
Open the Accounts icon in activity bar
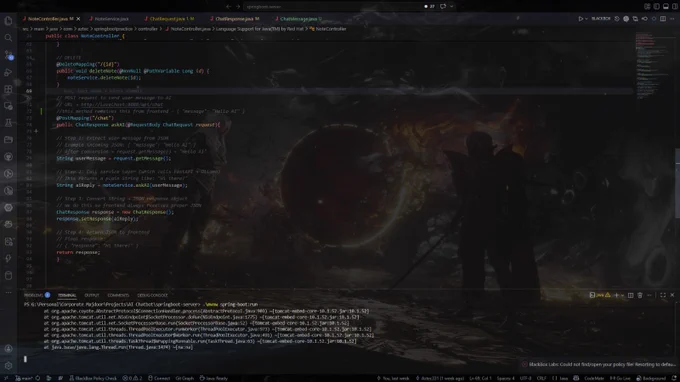[x=8, y=349]
